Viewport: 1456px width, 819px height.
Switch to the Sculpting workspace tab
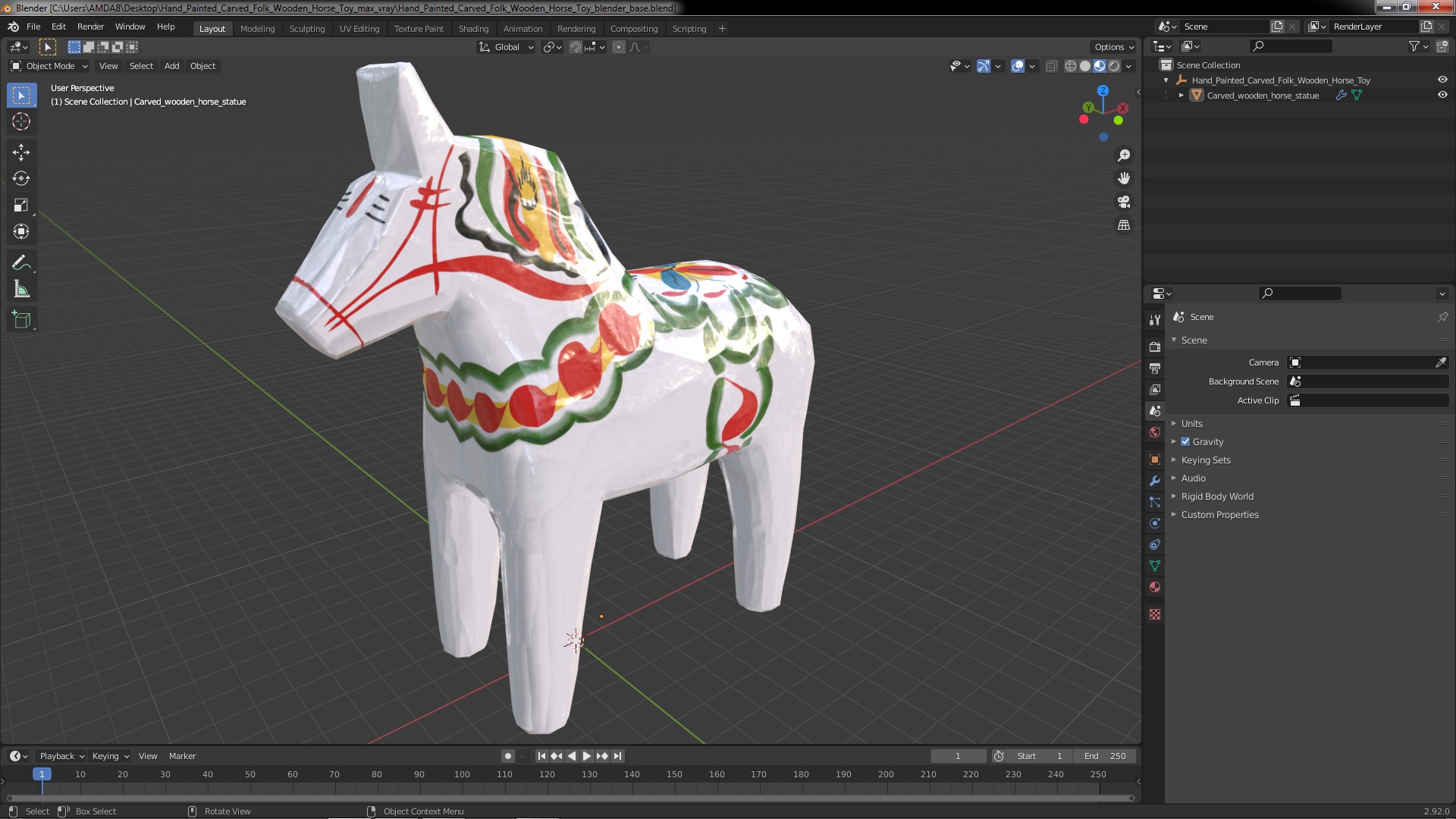coord(307,29)
